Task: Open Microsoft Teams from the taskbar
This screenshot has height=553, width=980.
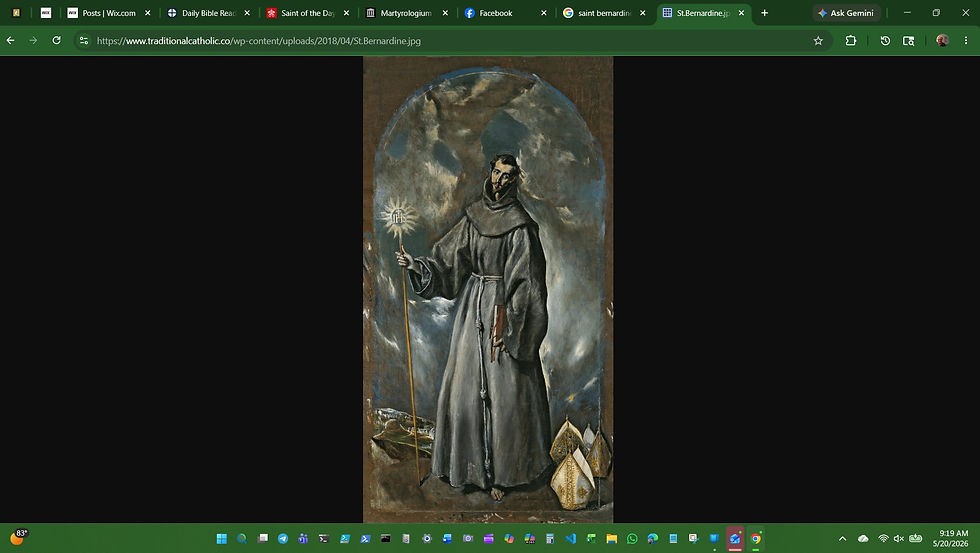Action: (x=303, y=539)
